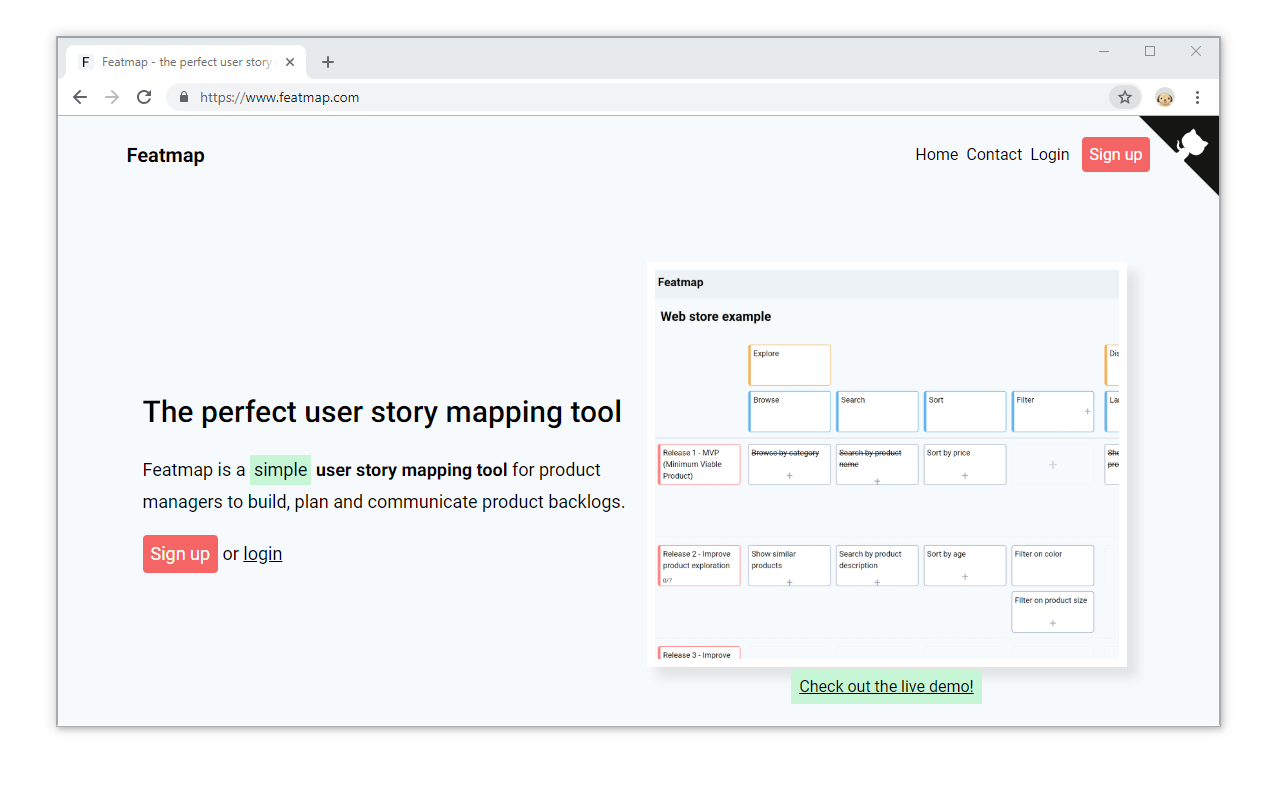
Task: Click the 'Filter' card in the demo image
Action: click(x=1053, y=411)
